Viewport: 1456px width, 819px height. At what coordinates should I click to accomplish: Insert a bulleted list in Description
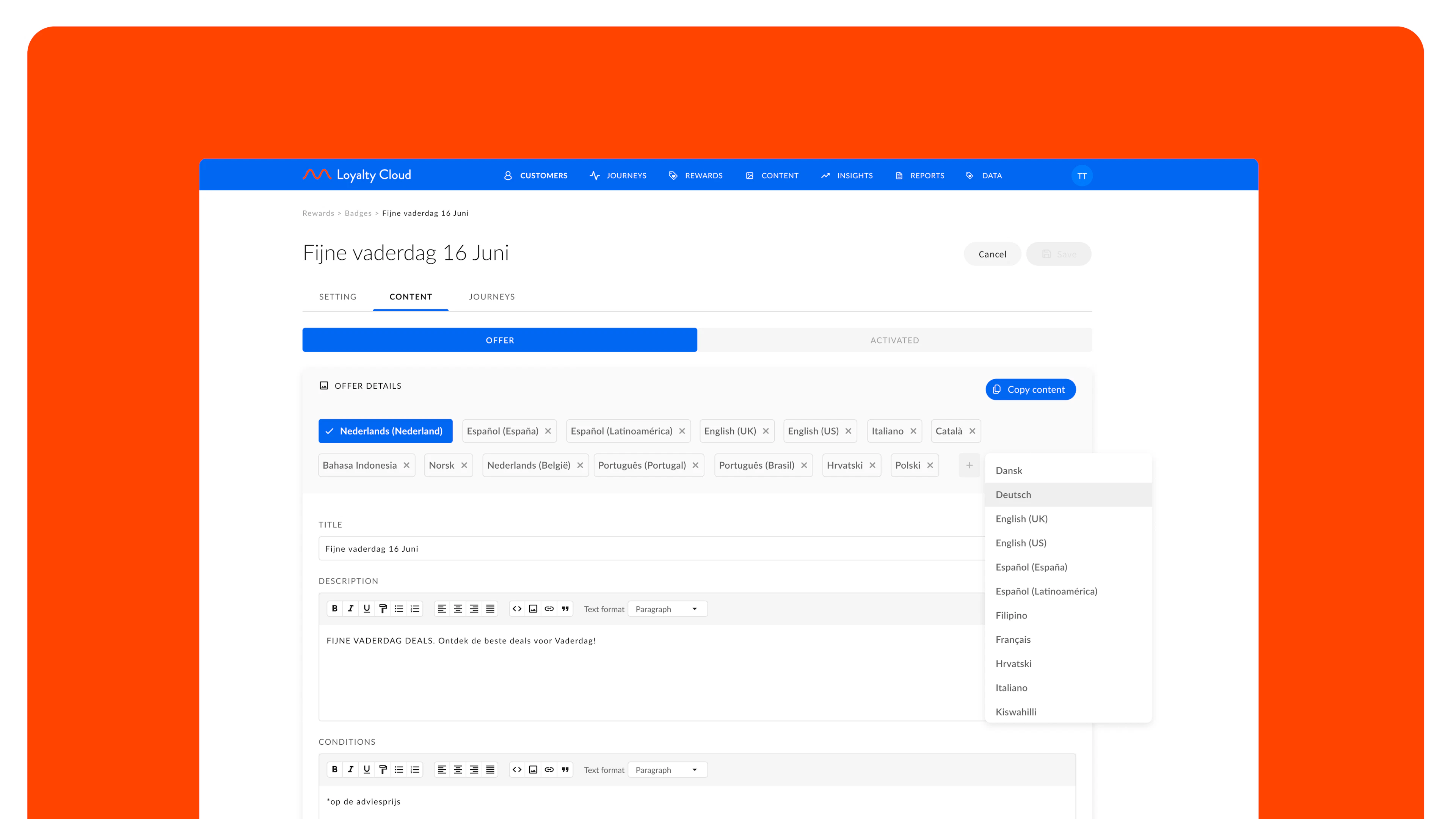click(x=399, y=609)
